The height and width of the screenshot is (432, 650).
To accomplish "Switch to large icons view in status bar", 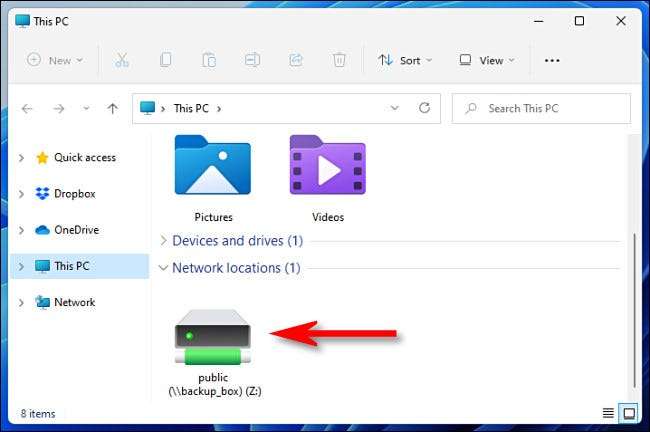I will coord(629,413).
